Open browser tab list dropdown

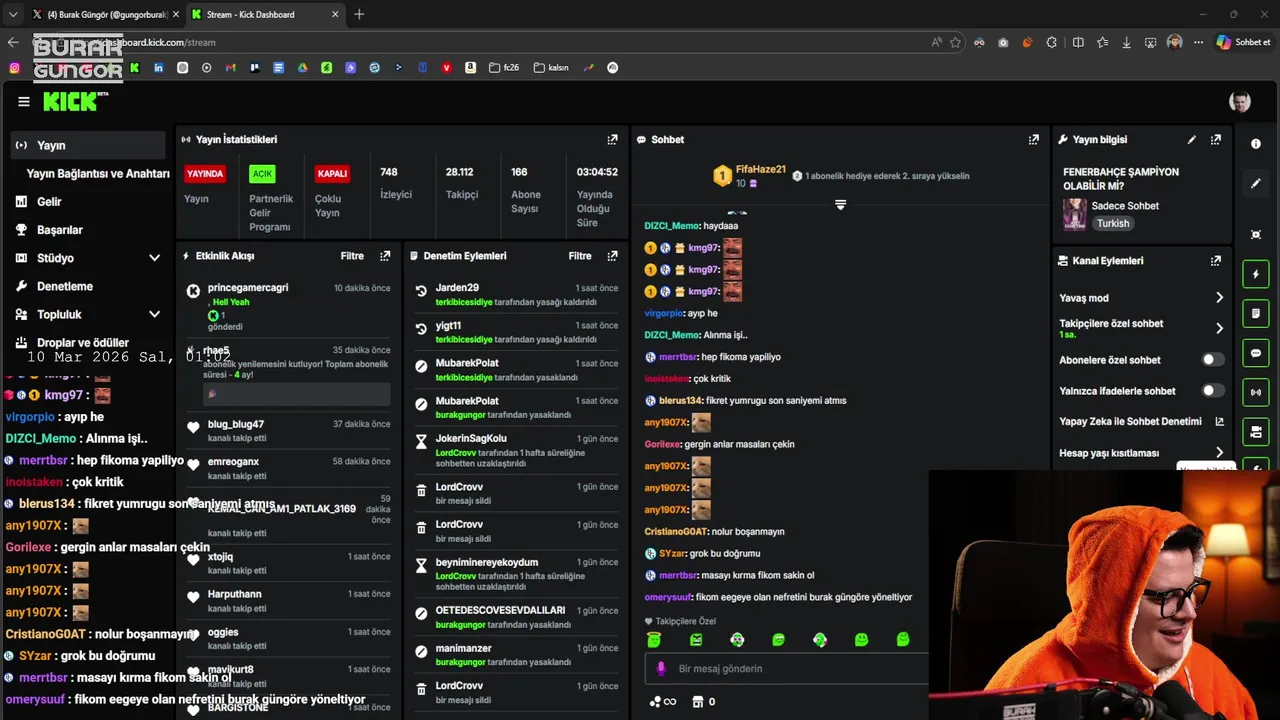pos(12,14)
